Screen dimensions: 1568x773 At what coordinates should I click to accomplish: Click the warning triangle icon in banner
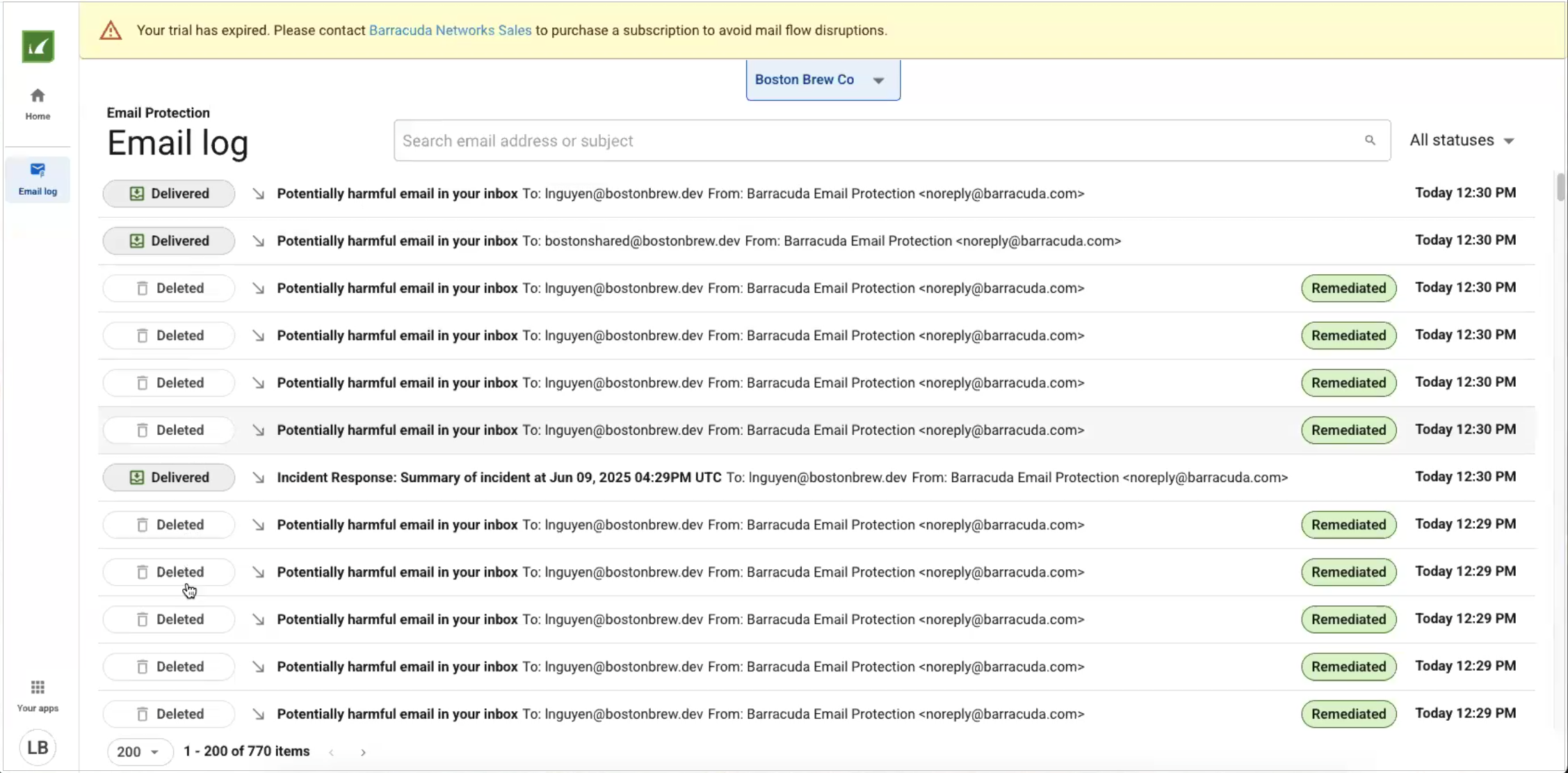coord(111,31)
